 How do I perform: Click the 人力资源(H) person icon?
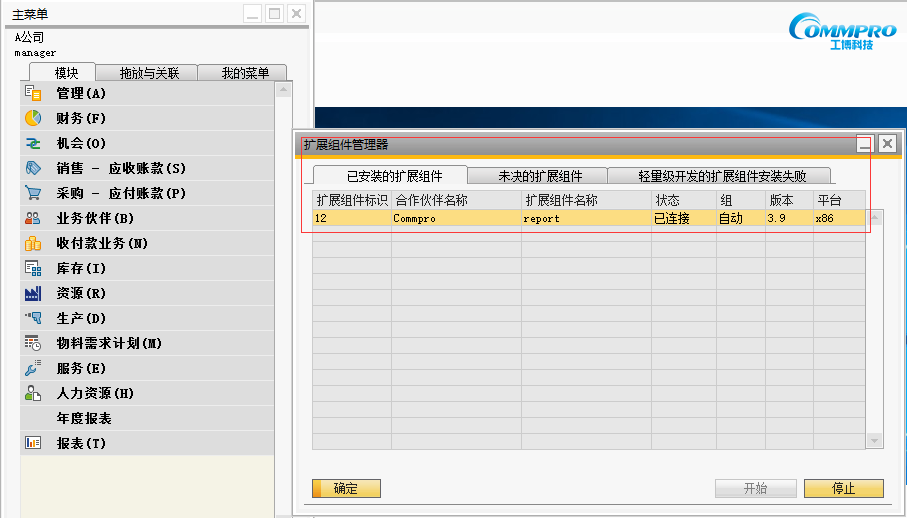(x=33, y=393)
